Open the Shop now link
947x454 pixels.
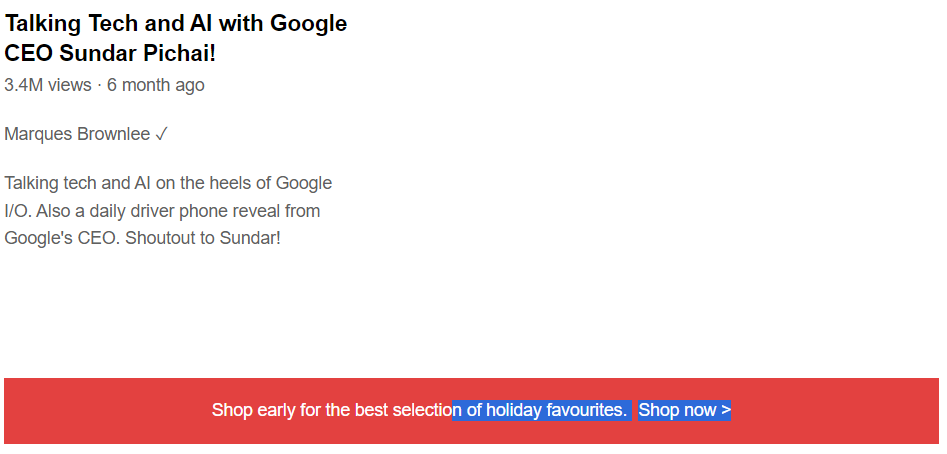pyautogui.click(x=684, y=411)
